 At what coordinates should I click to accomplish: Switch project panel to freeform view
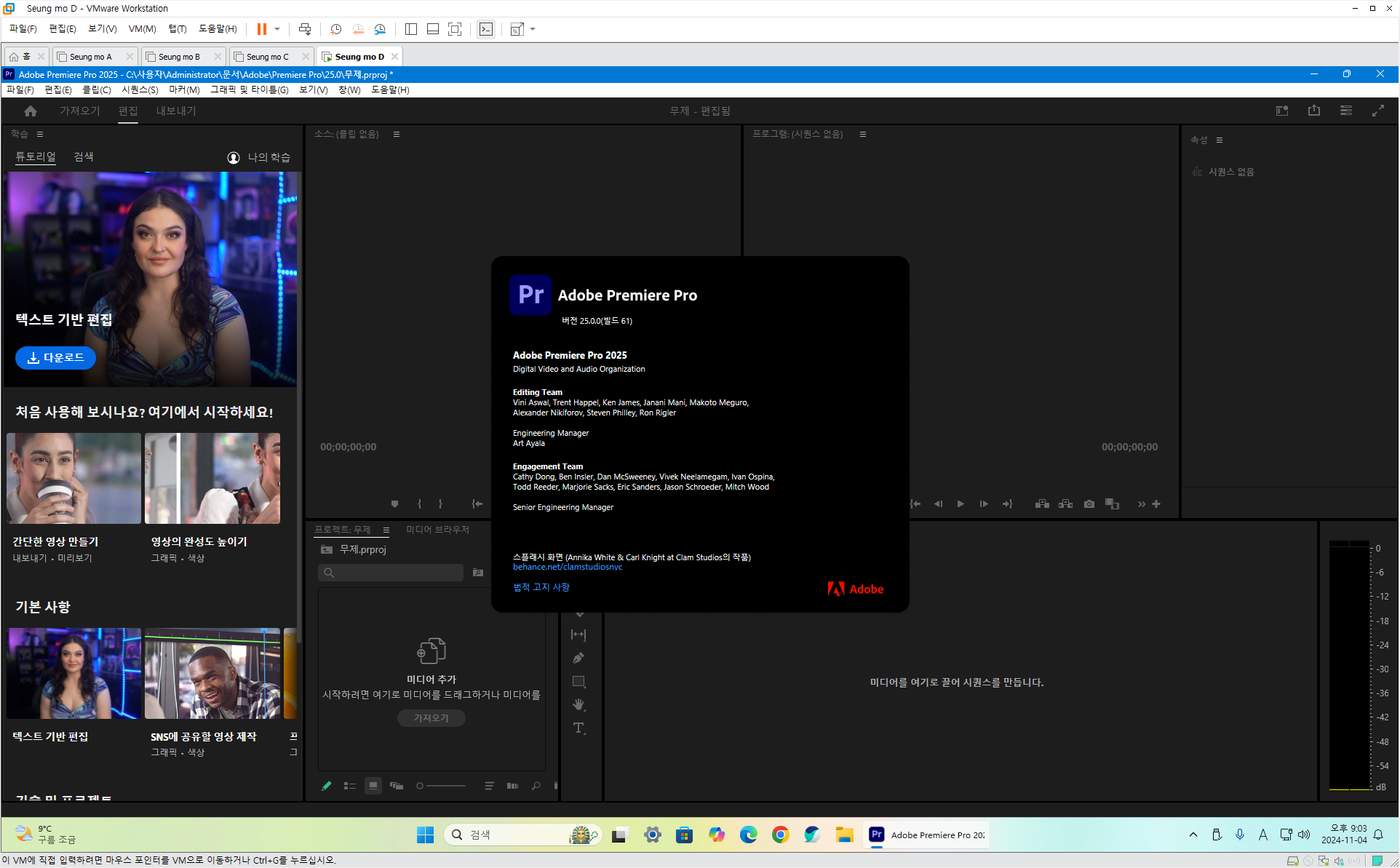tap(397, 786)
